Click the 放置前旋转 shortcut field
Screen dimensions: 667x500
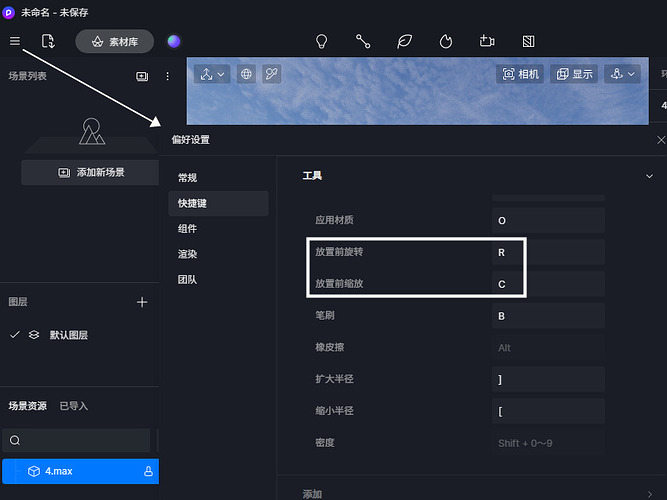[x=549, y=252]
